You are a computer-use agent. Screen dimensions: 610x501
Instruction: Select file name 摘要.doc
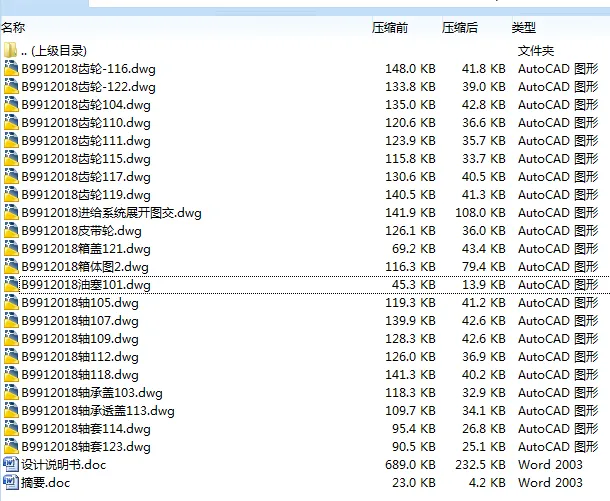[x=46, y=483]
